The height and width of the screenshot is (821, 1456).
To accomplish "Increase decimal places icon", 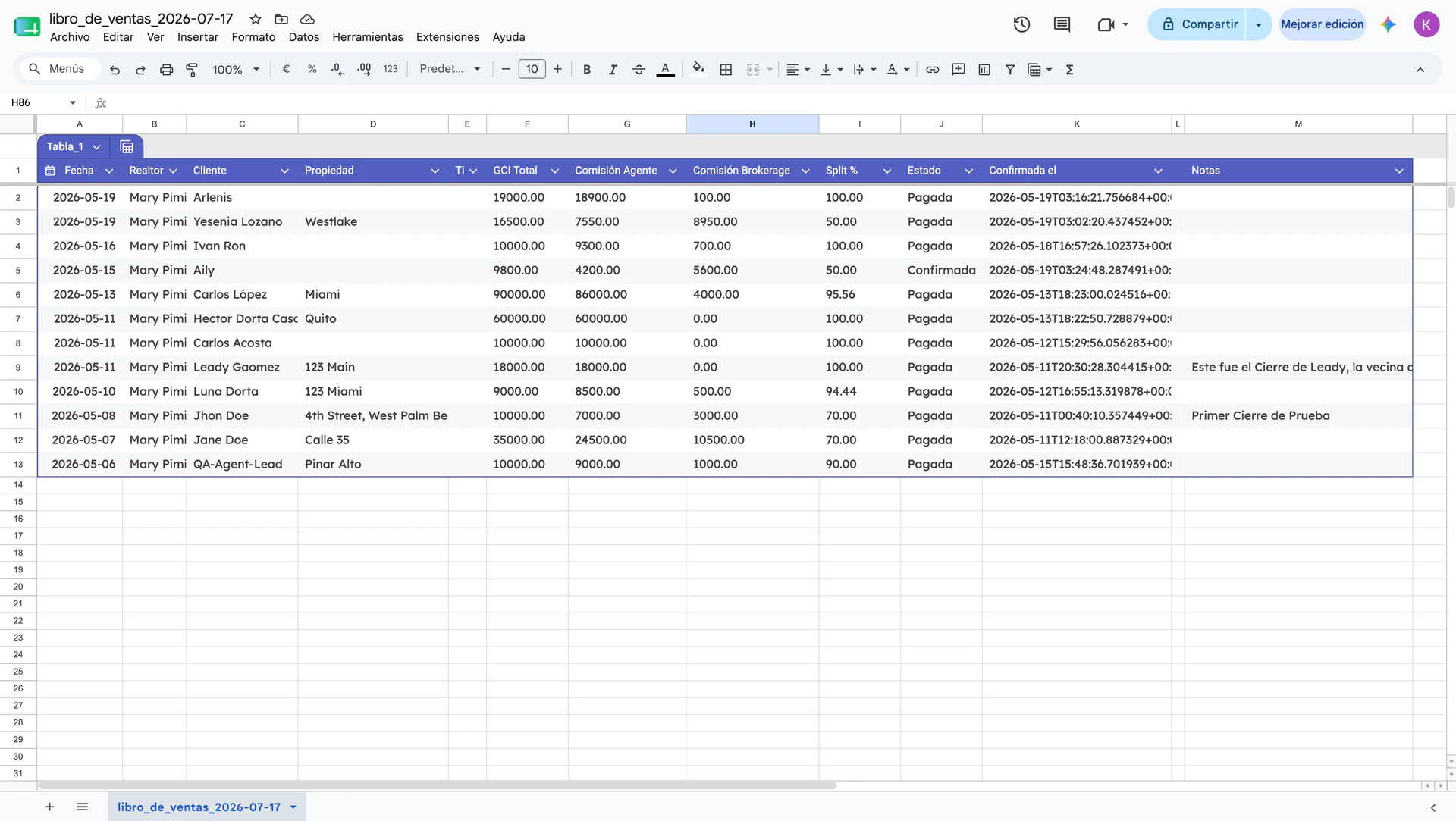I will (364, 69).
